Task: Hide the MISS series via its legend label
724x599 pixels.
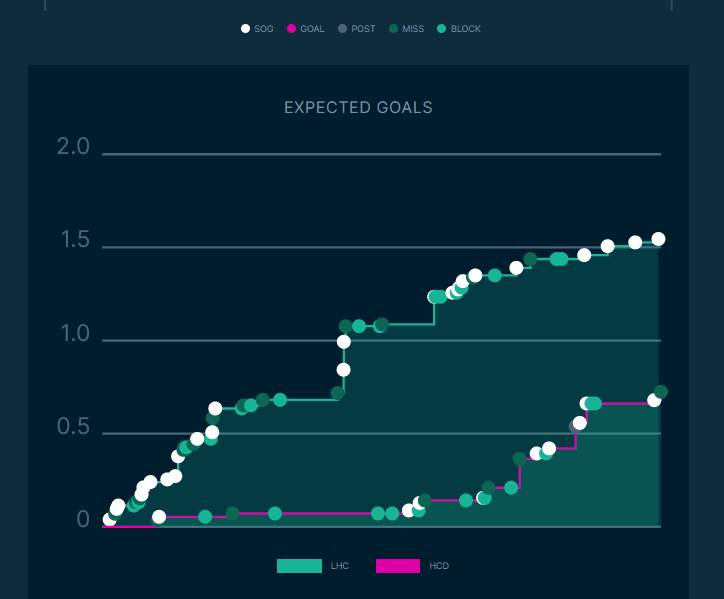Action: [x=413, y=29]
